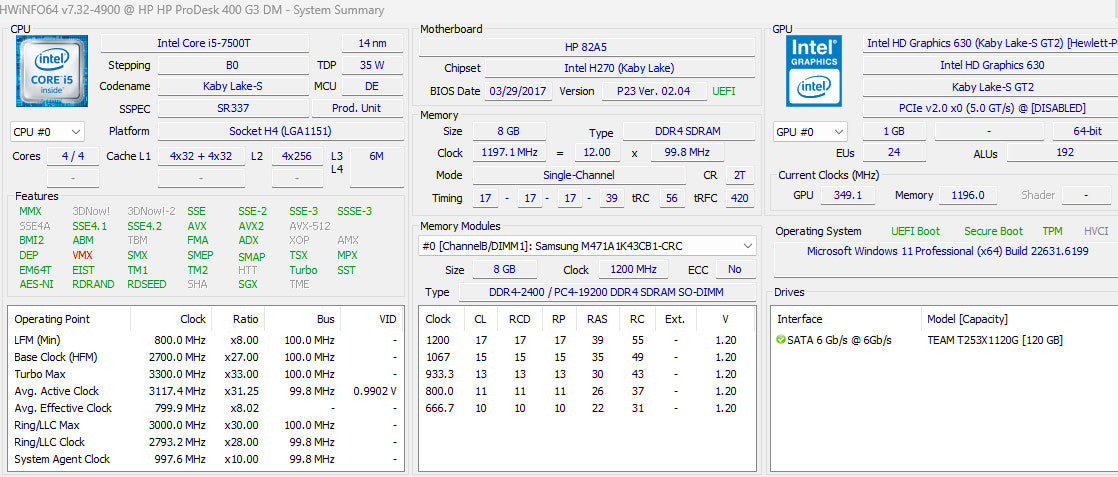
Task: Click the TPM label
Action: pyautogui.click(x=1052, y=231)
